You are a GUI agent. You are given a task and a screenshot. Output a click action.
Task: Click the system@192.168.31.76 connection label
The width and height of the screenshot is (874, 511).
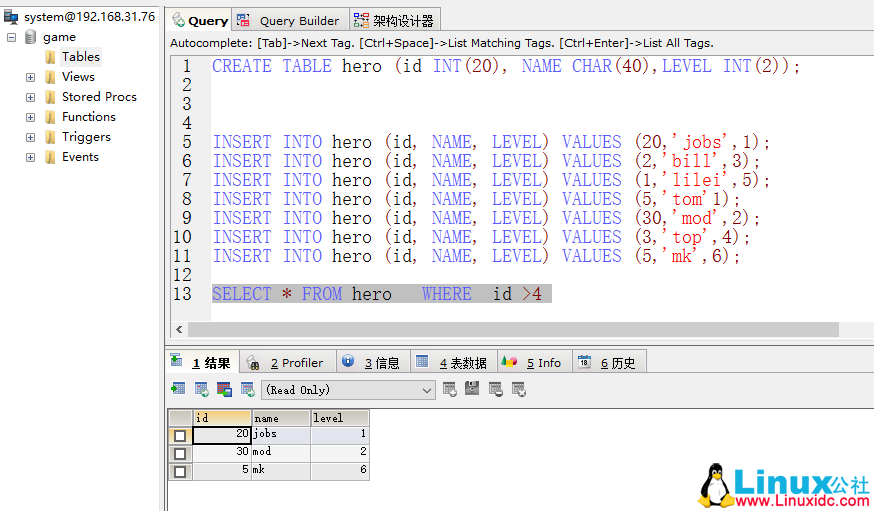tap(89, 17)
